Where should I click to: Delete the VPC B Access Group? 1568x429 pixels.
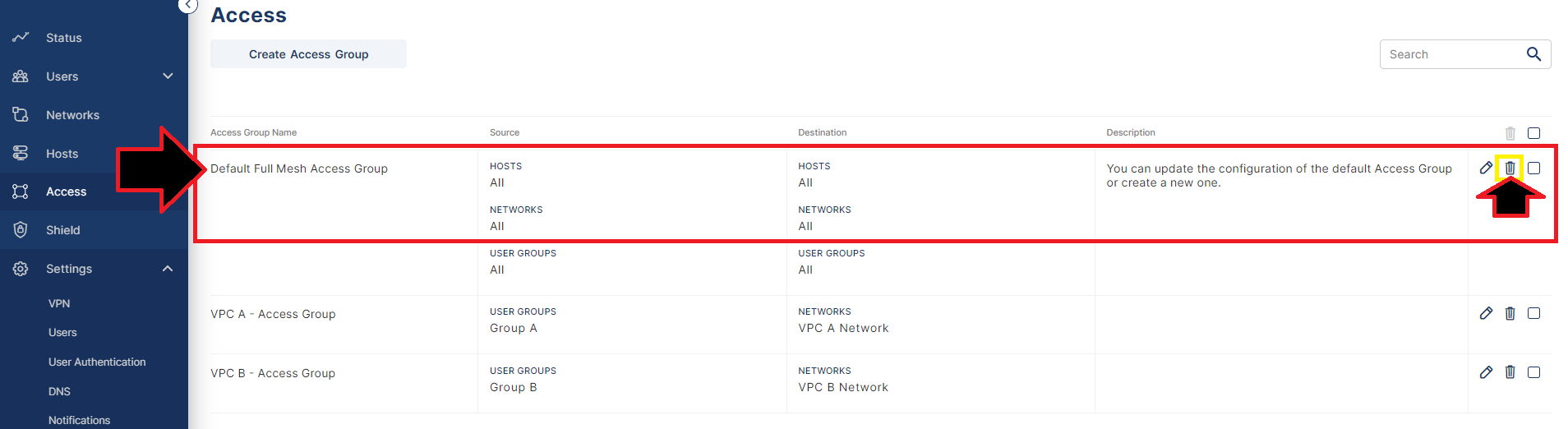coord(1510,372)
